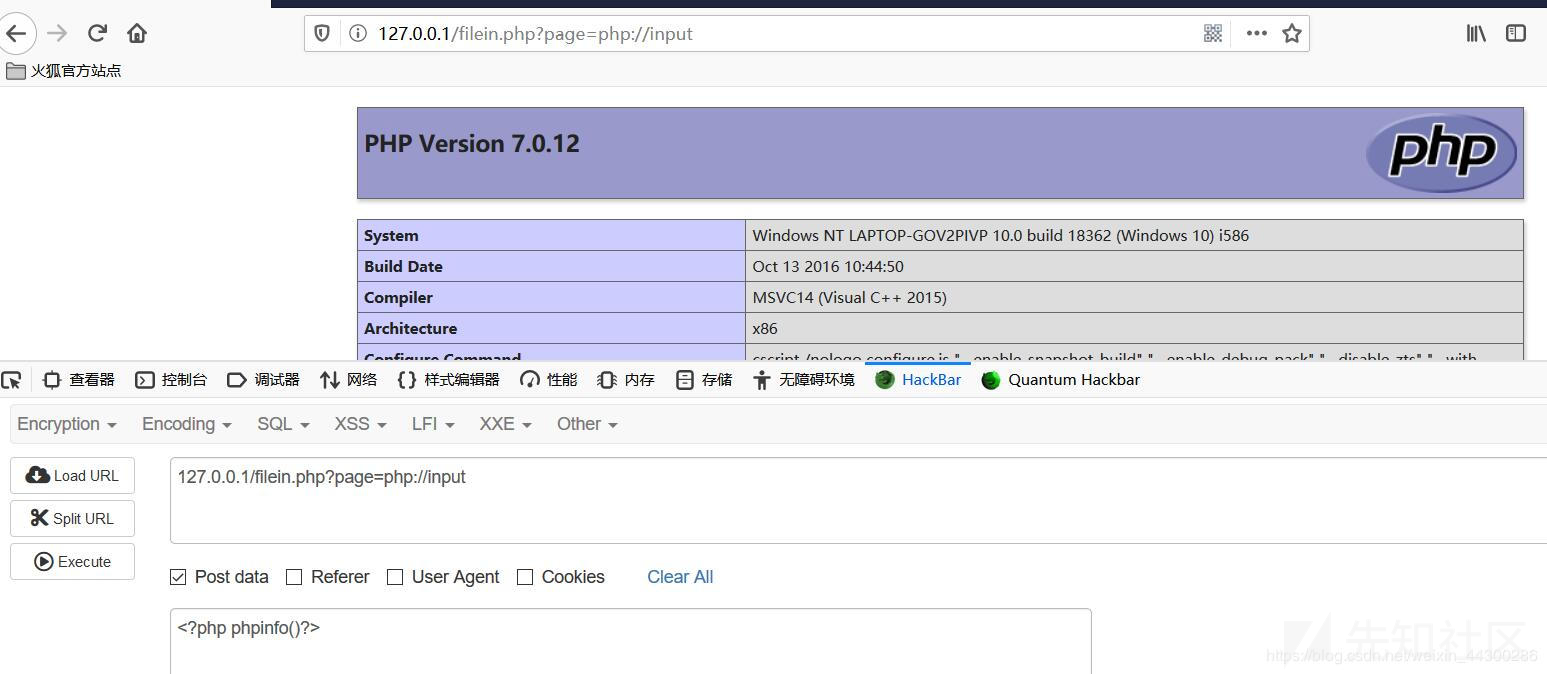Click the QR code icon in address bar
Image resolution: width=1547 pixels, height=674 pixels.
(x=1213, y=33)
